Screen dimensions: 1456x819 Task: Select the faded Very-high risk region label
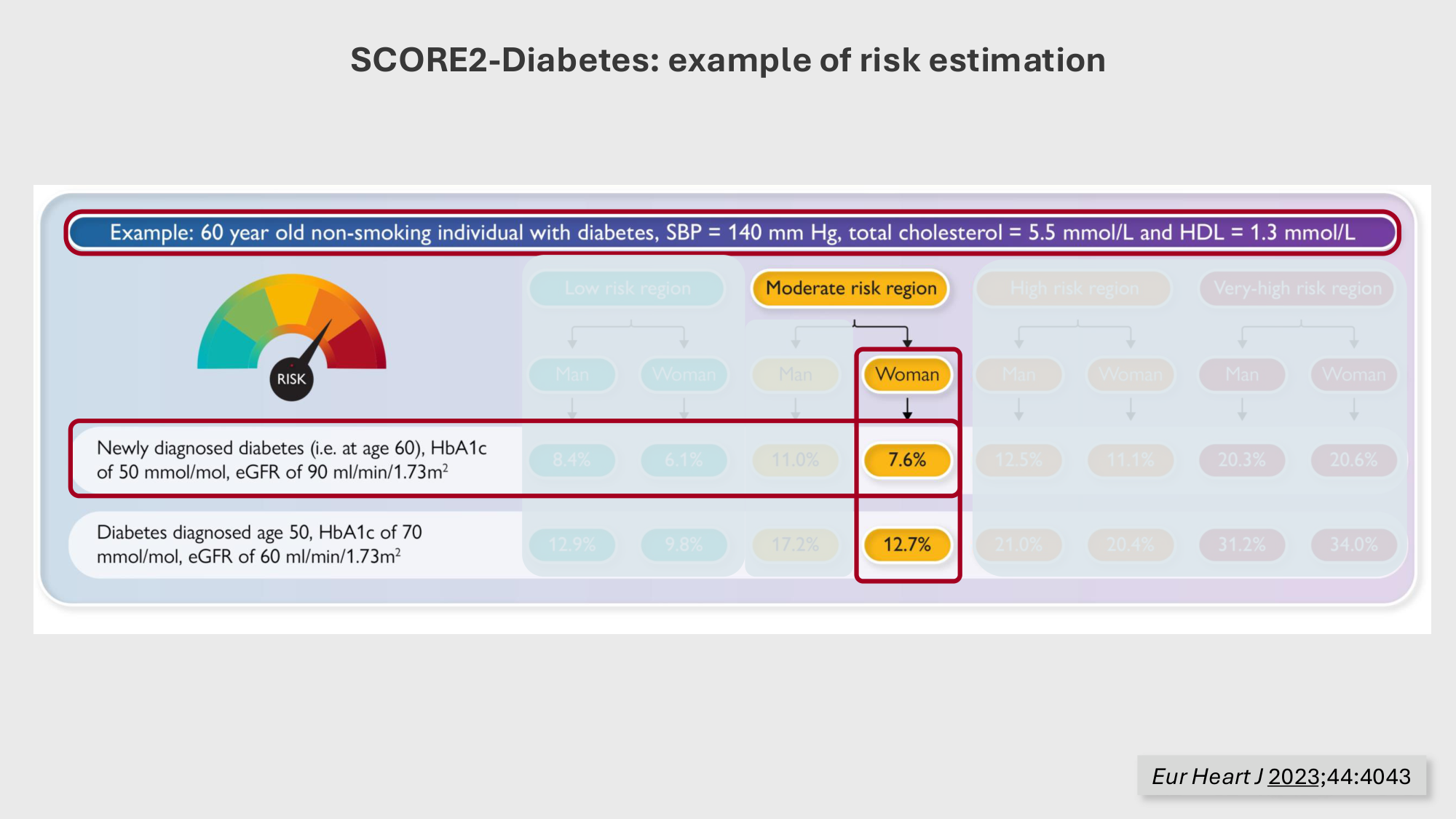click(x=1297, y=288)
